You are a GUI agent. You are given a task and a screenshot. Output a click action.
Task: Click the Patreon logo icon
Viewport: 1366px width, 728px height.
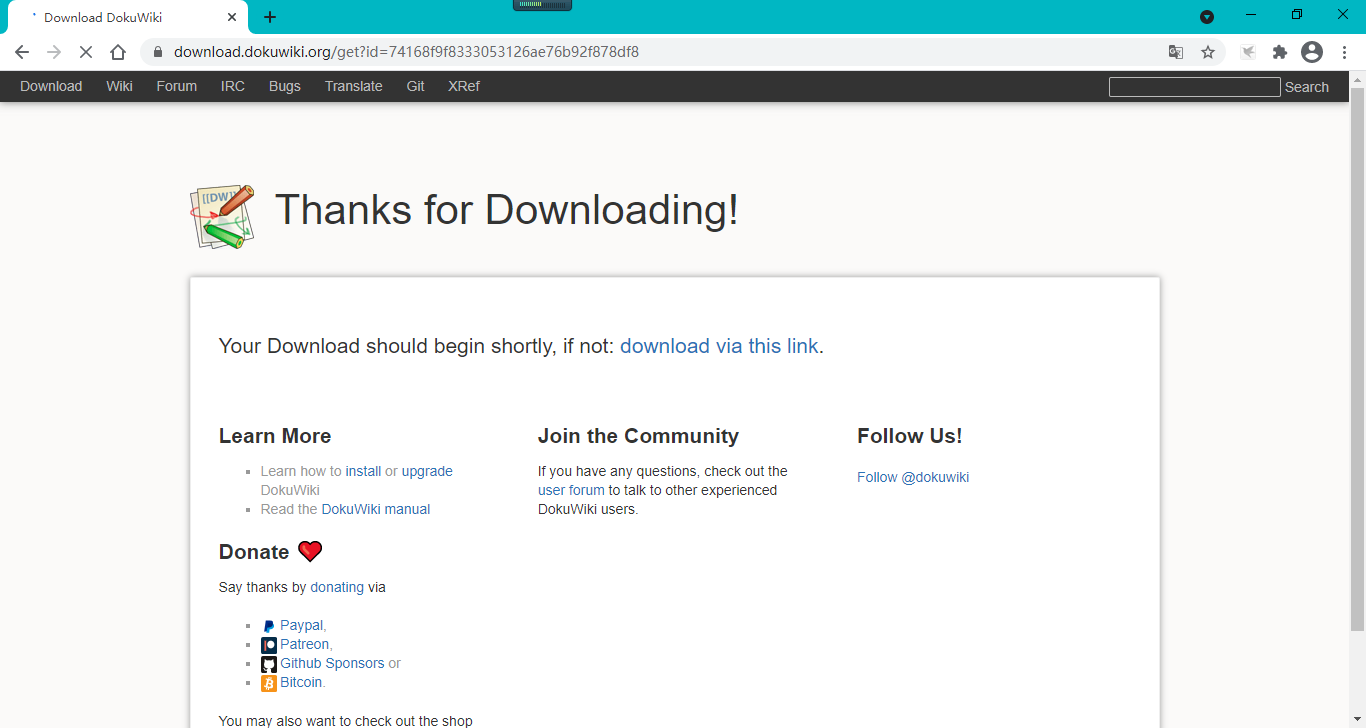tap(269, 645)
